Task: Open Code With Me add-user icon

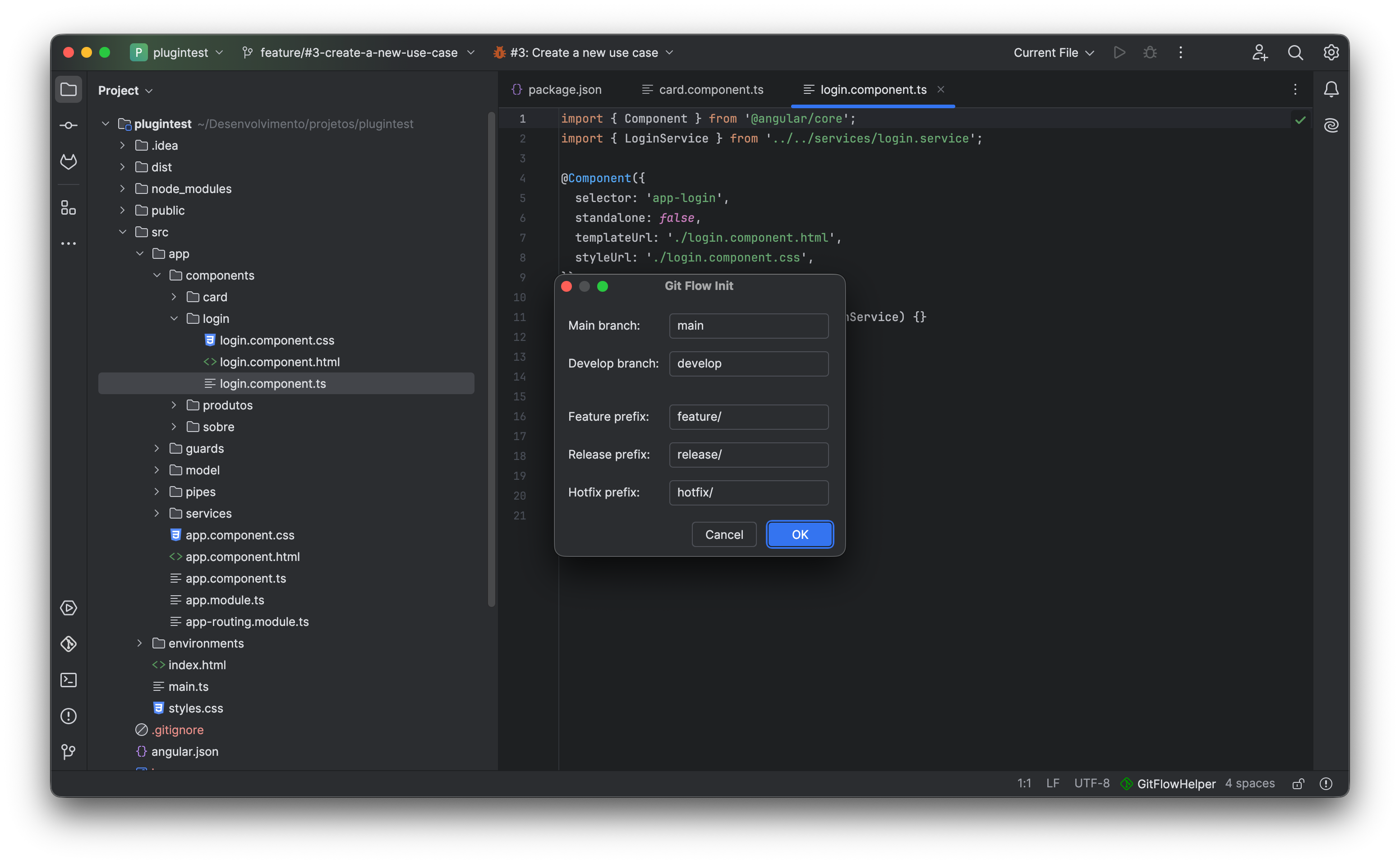Action: click(1259, 53)
